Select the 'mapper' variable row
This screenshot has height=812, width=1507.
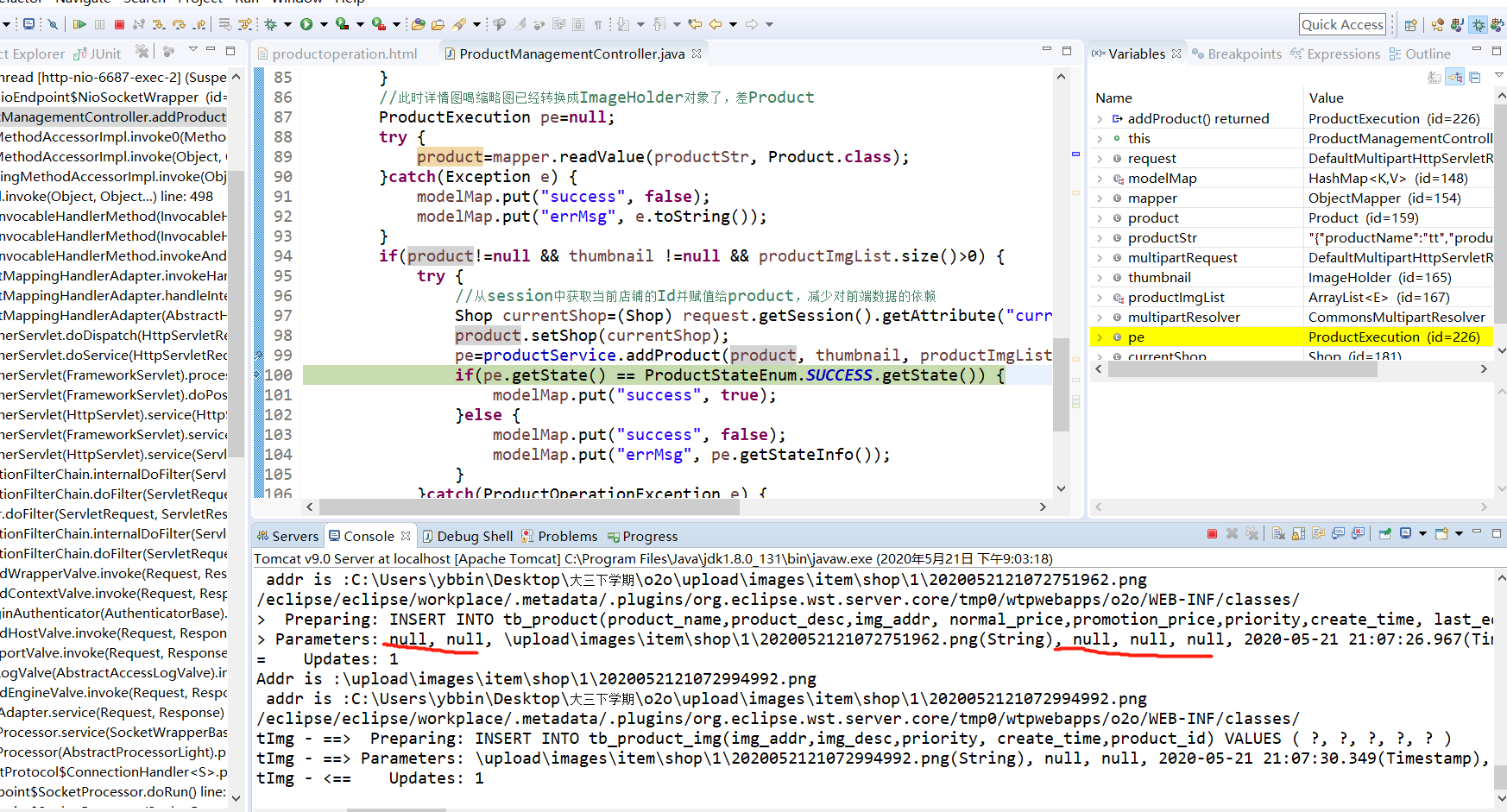(x=1291, y=198)
